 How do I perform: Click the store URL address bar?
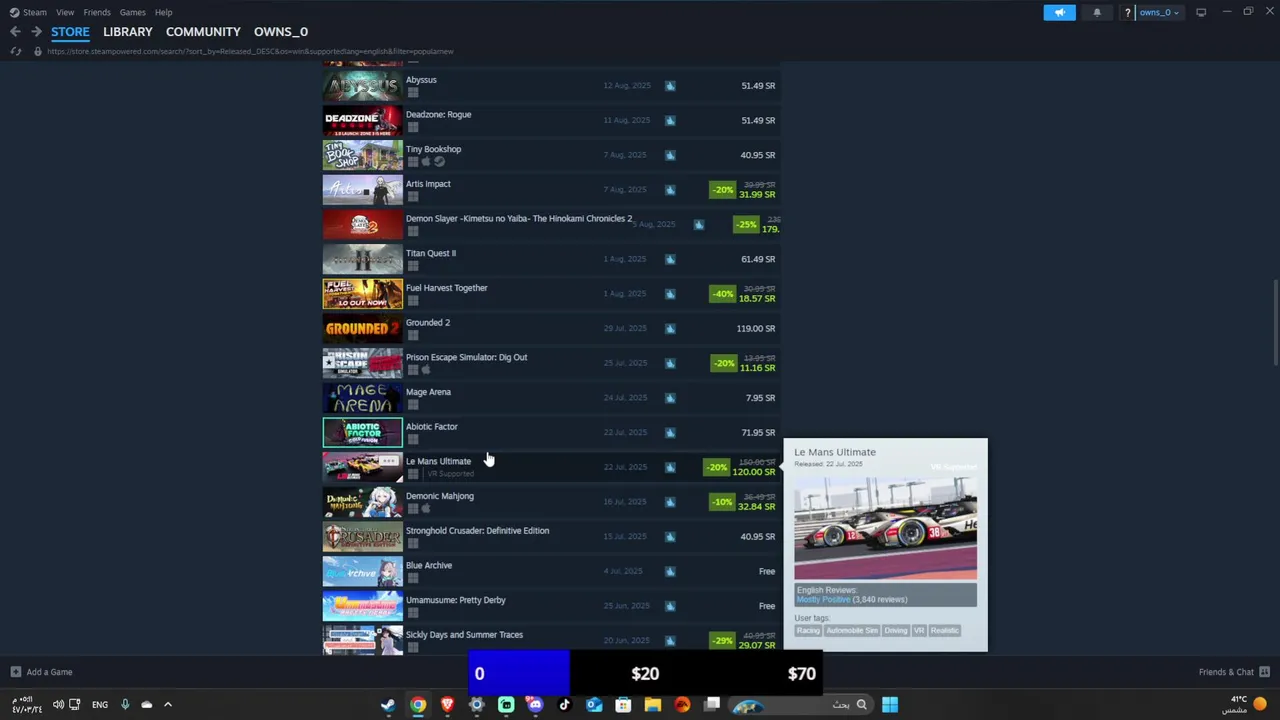coord(250,51)
